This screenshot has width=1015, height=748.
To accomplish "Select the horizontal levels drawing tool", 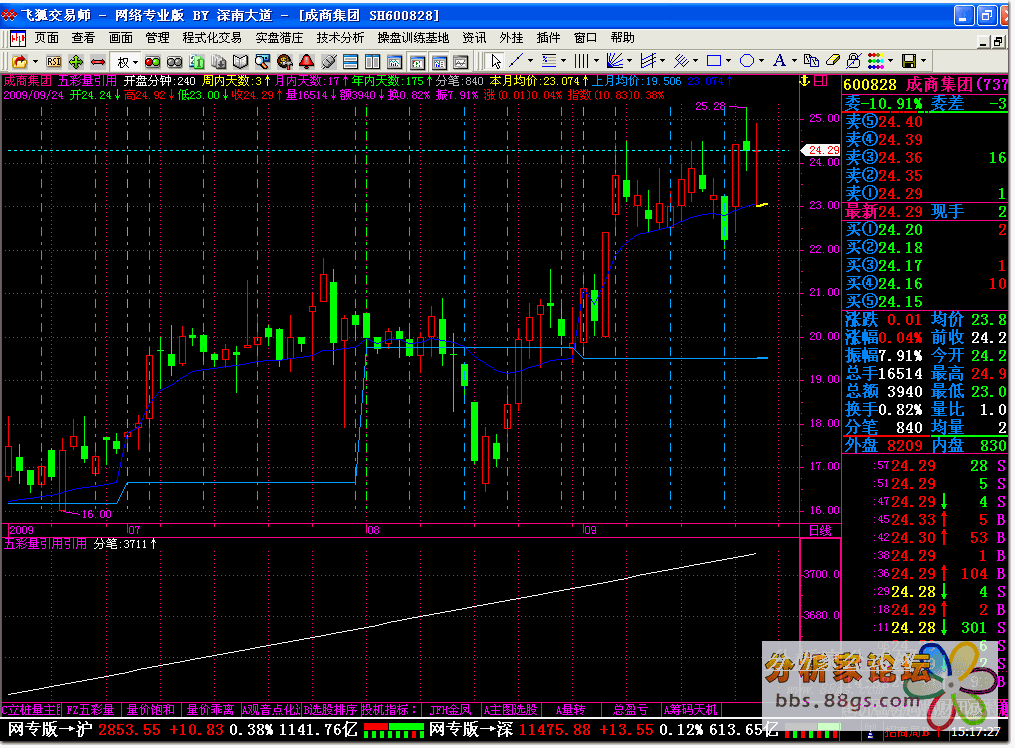I will (549, 61).
